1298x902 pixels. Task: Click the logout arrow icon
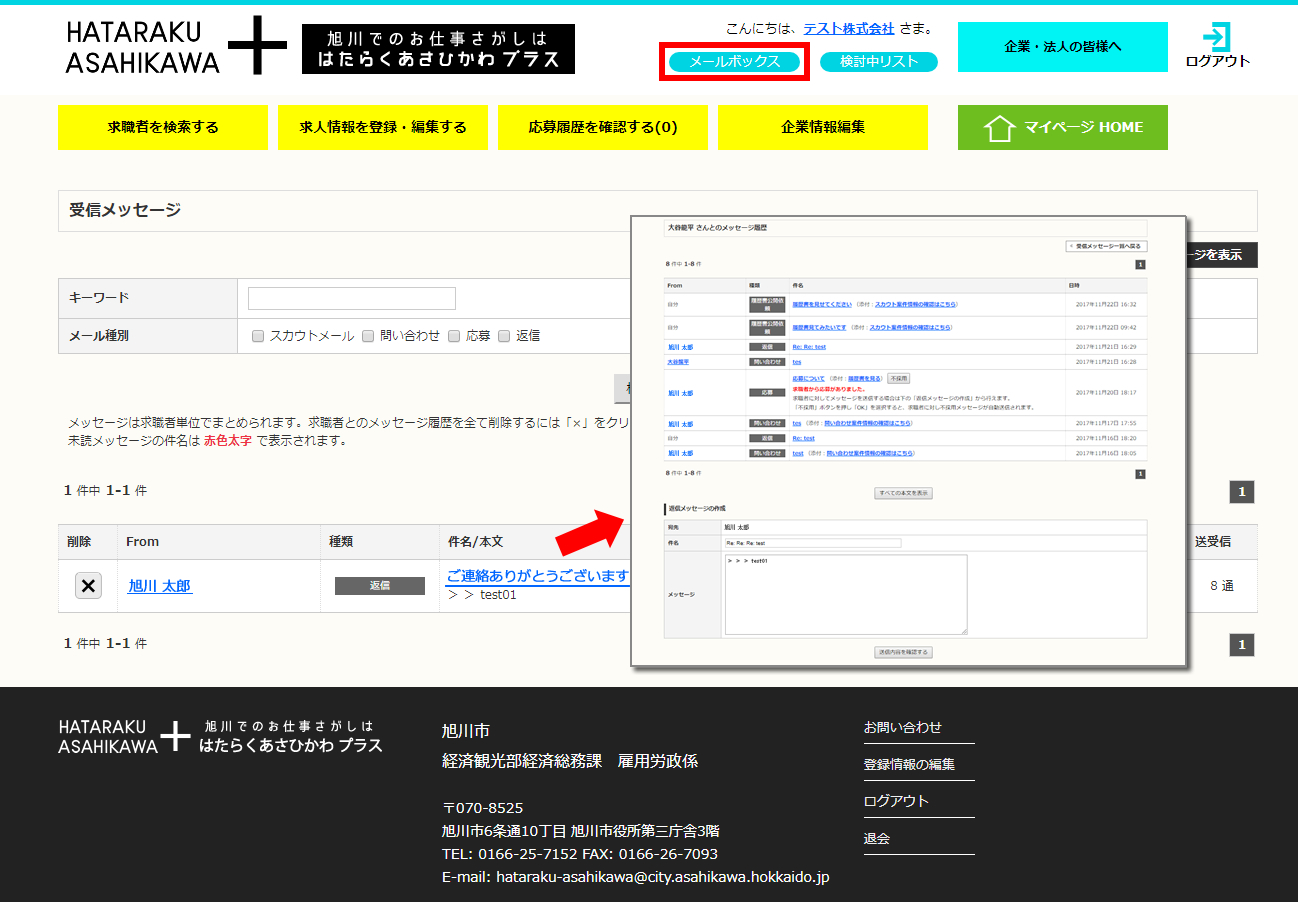tap(1217, 37)
